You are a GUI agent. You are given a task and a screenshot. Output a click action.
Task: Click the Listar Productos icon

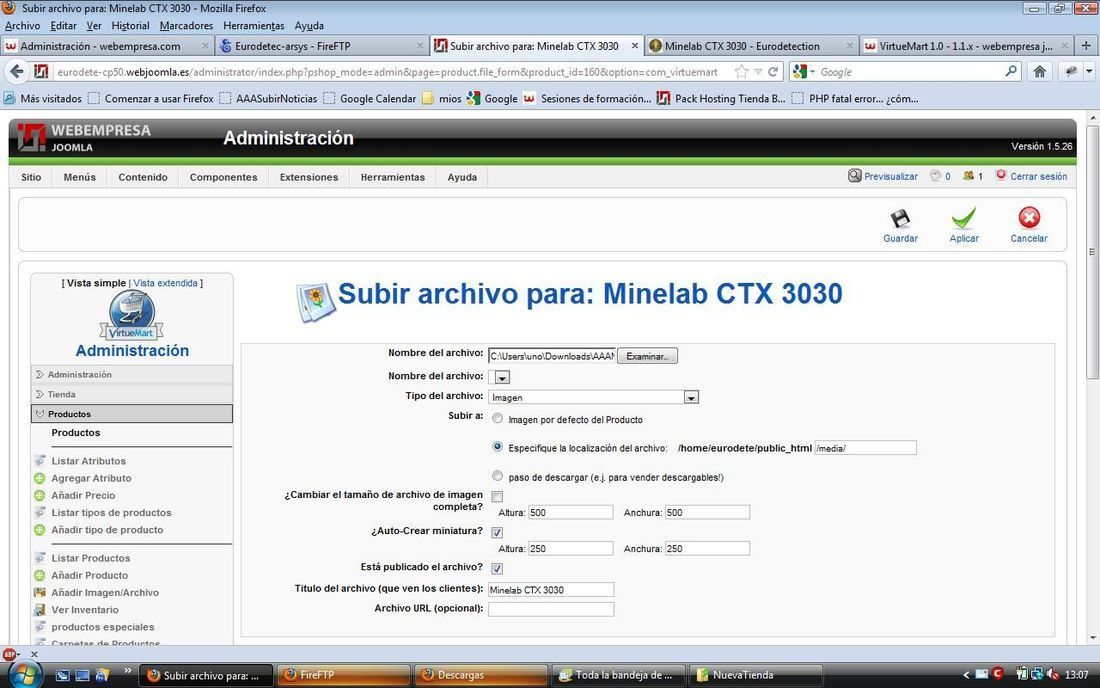[40, 558]
